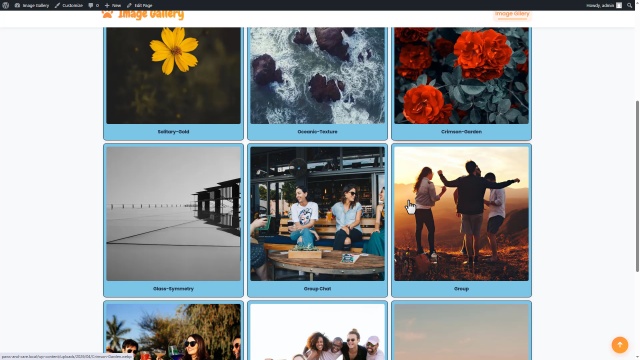Open the Howdy, admin account menu
Image resolution: width=640 pixels, height=360 pixels.
pos(604,5)
